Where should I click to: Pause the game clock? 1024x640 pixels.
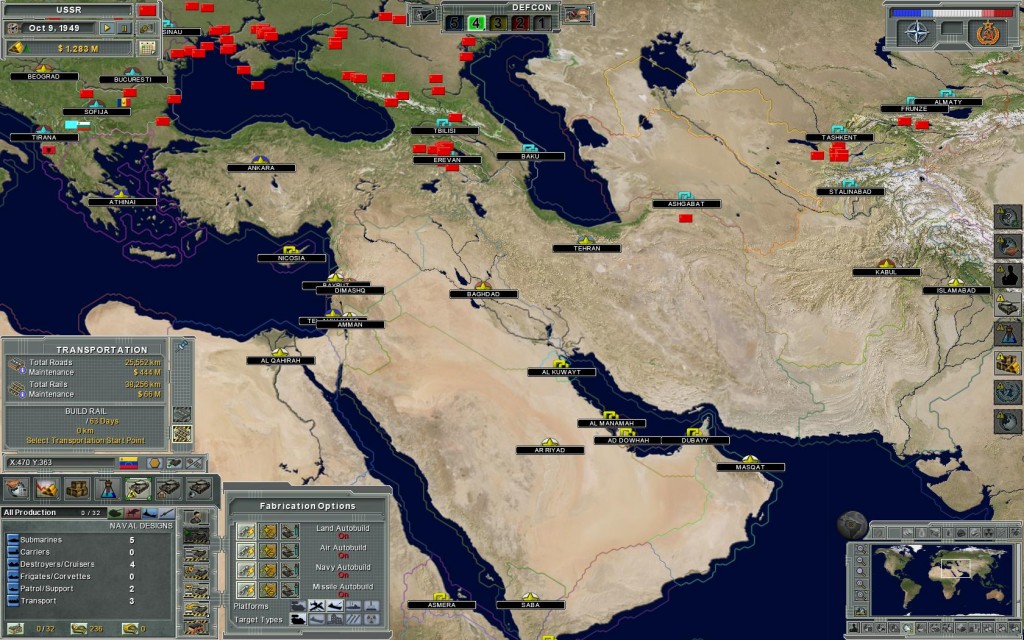123,28
